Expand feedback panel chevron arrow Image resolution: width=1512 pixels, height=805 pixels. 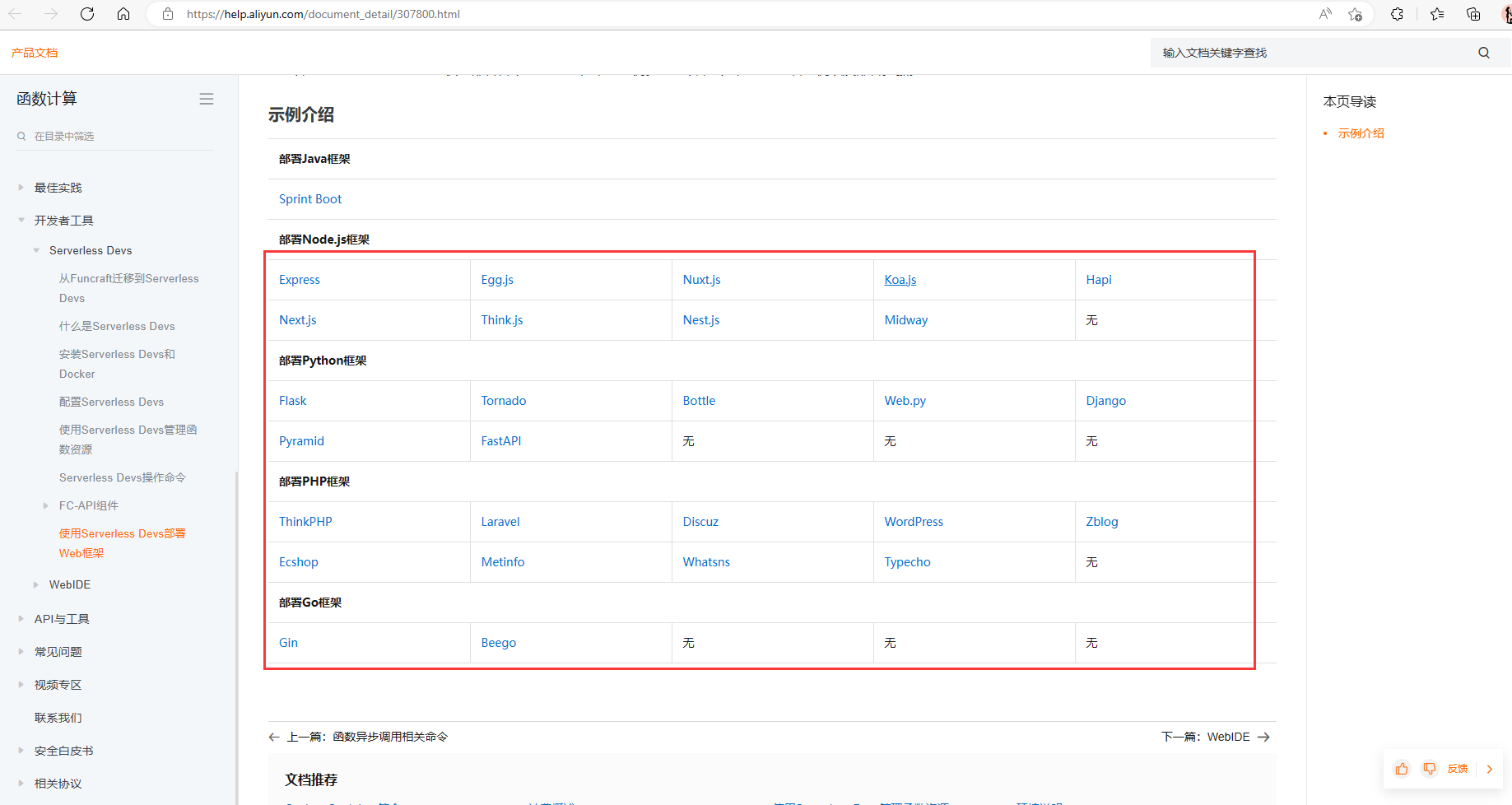point(1490,769)
